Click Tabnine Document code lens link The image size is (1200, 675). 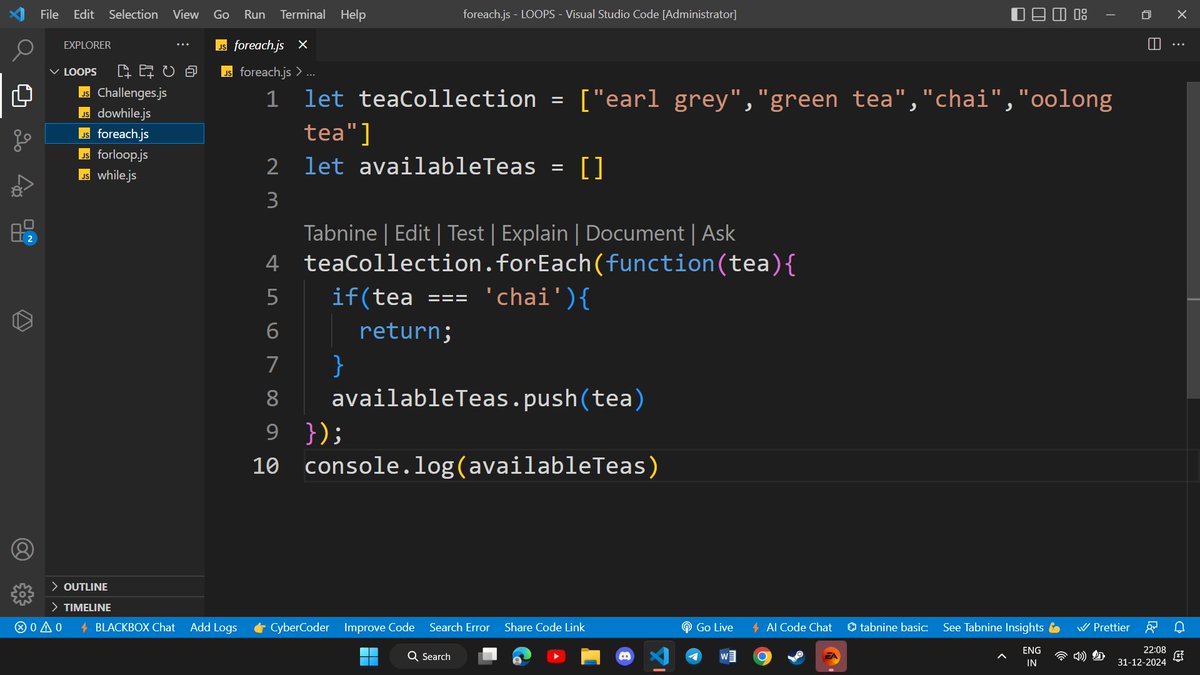pyautogui.click(x=635, y=233)
